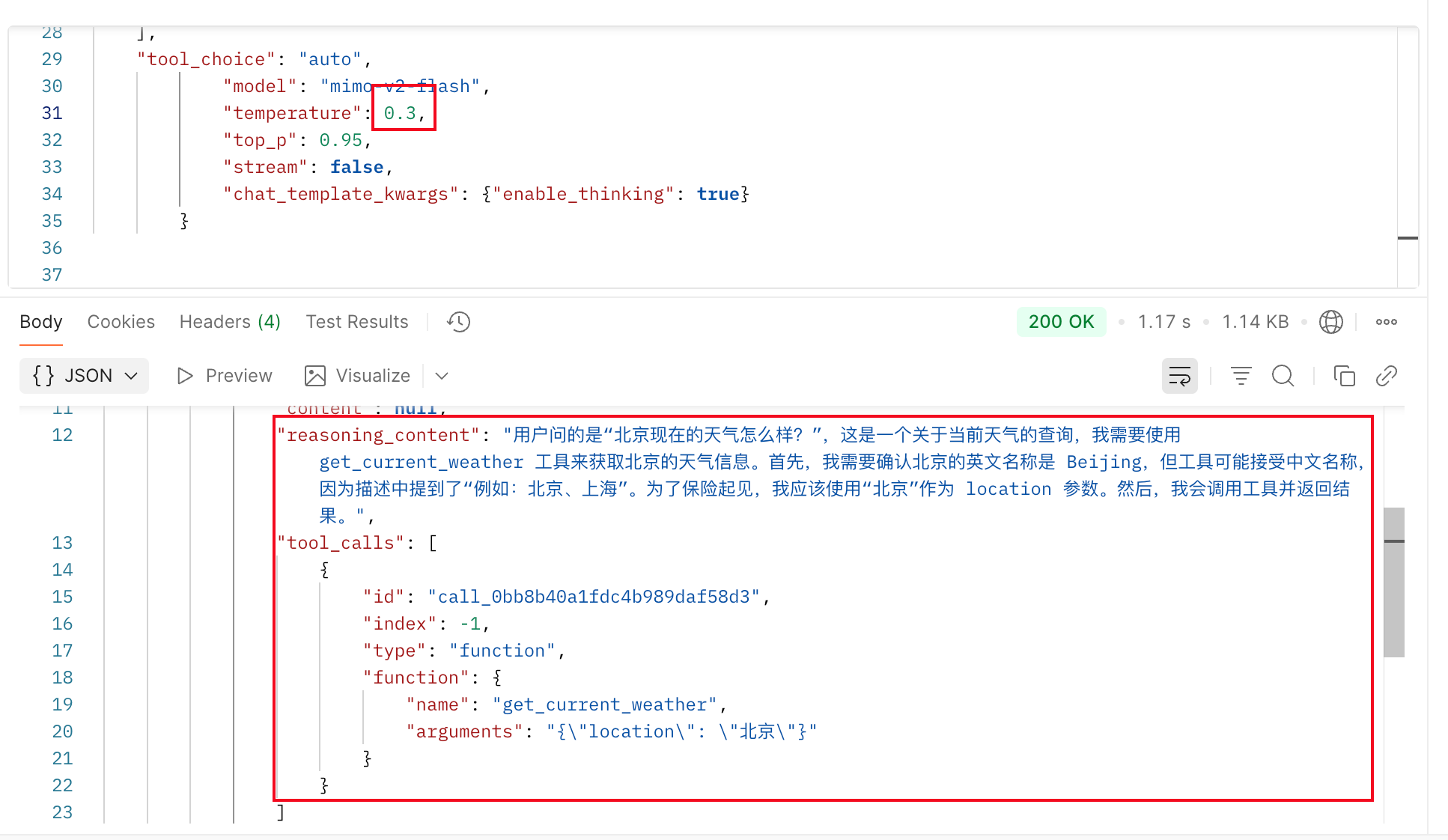Switch to the Test Results tab

point(357,322)
